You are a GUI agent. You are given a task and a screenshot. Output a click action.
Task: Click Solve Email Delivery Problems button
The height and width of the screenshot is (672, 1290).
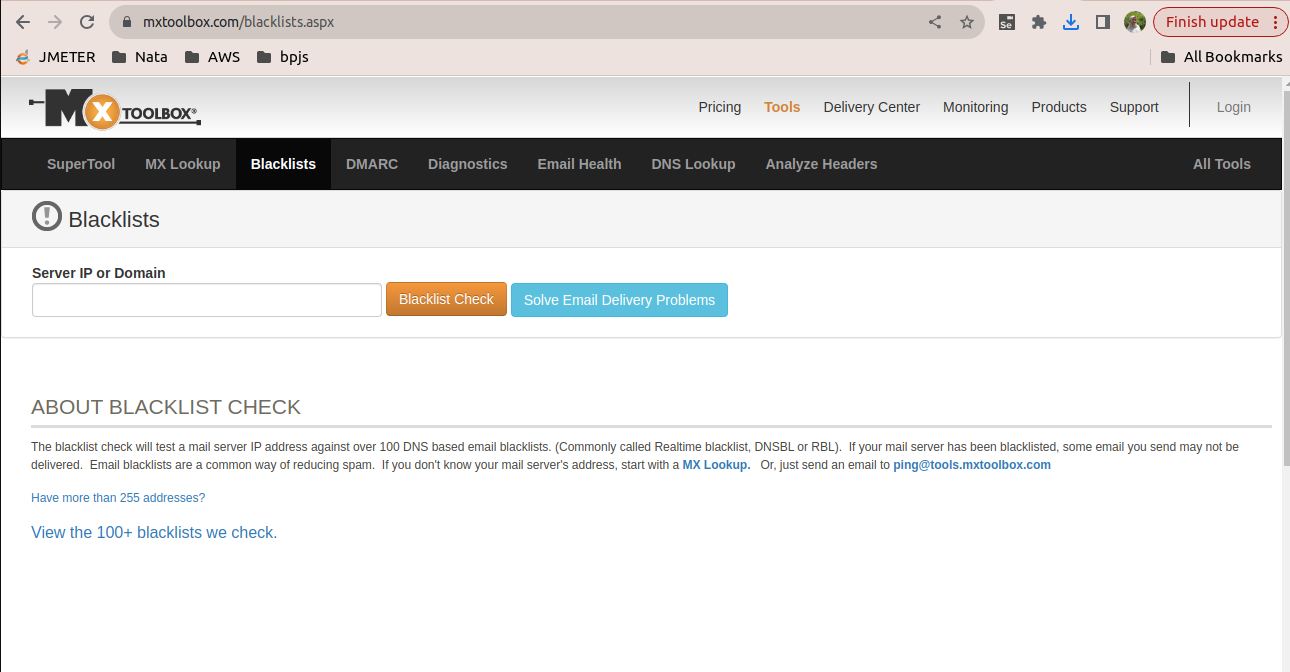619,300
